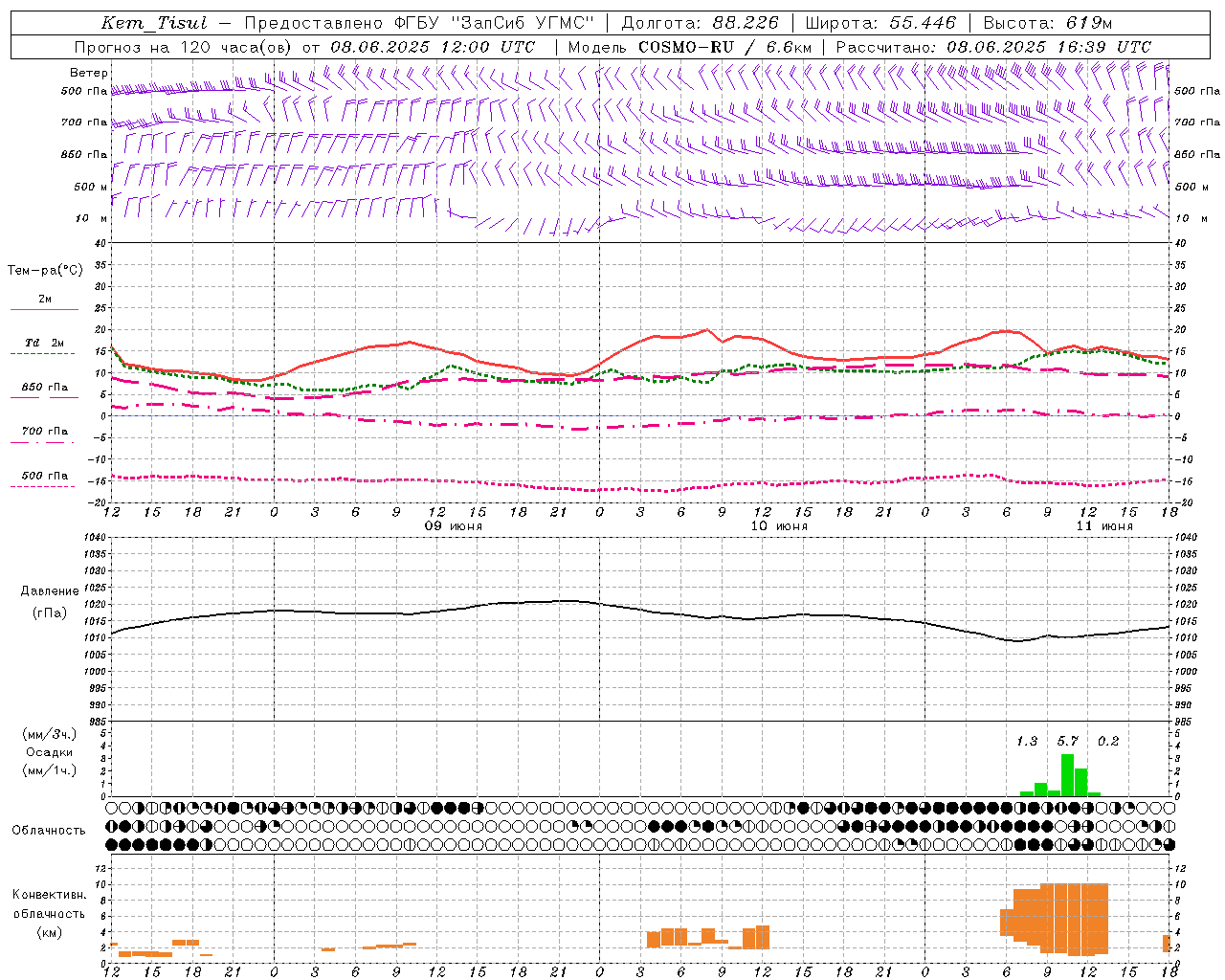Click the 3-hour precipitation total "1.3"

pos(1026,742)
